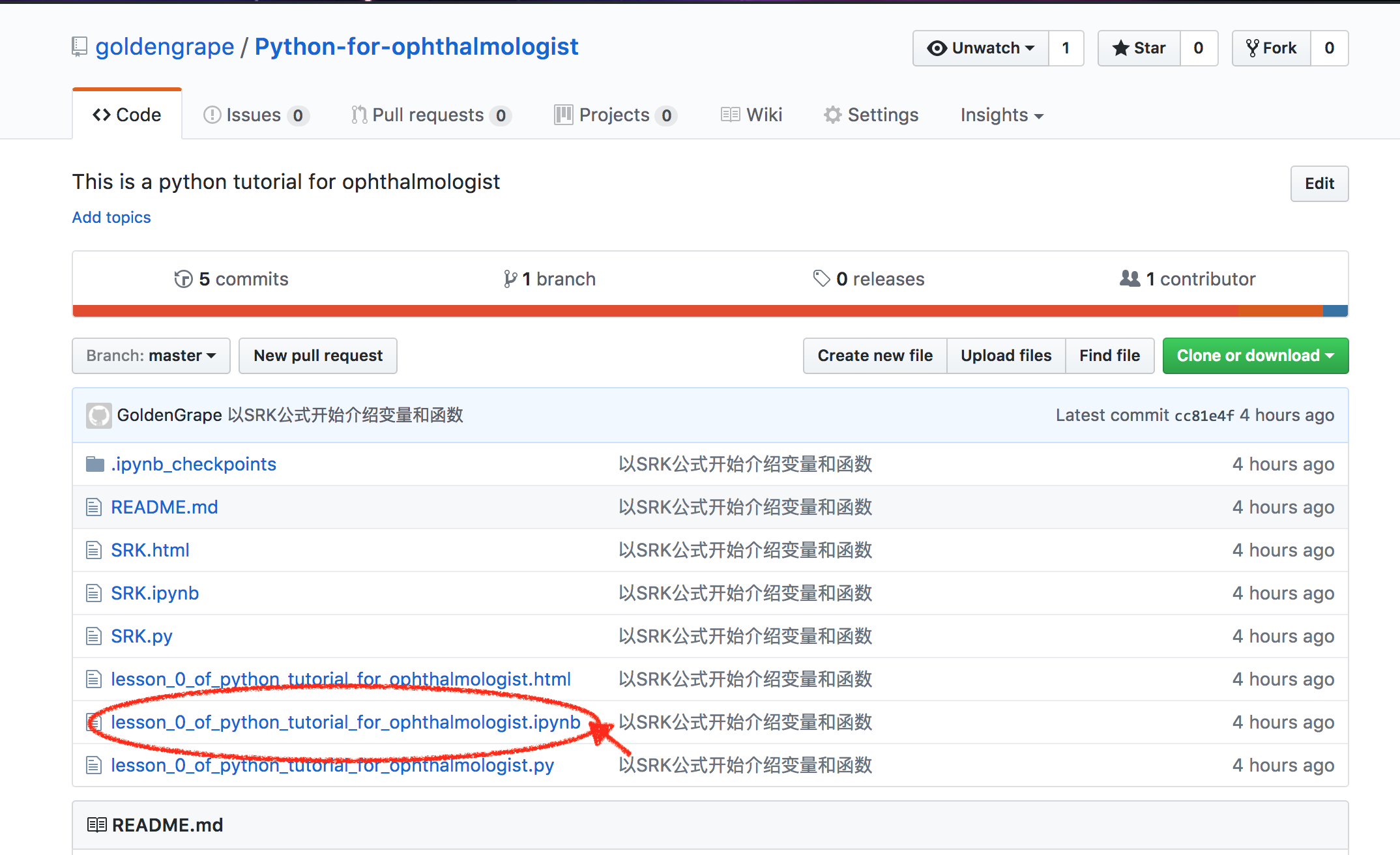Click the branch icon next to 1 branch
This screenshot has width=1400, height=855.
510,279
